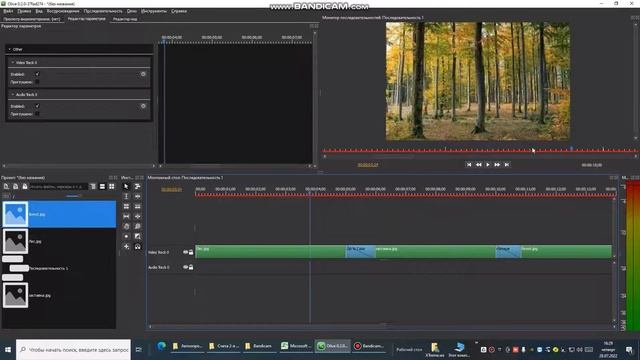
Task: Select лес.jpg clip on Video Track 0
Action: click(x=270, y=251)
